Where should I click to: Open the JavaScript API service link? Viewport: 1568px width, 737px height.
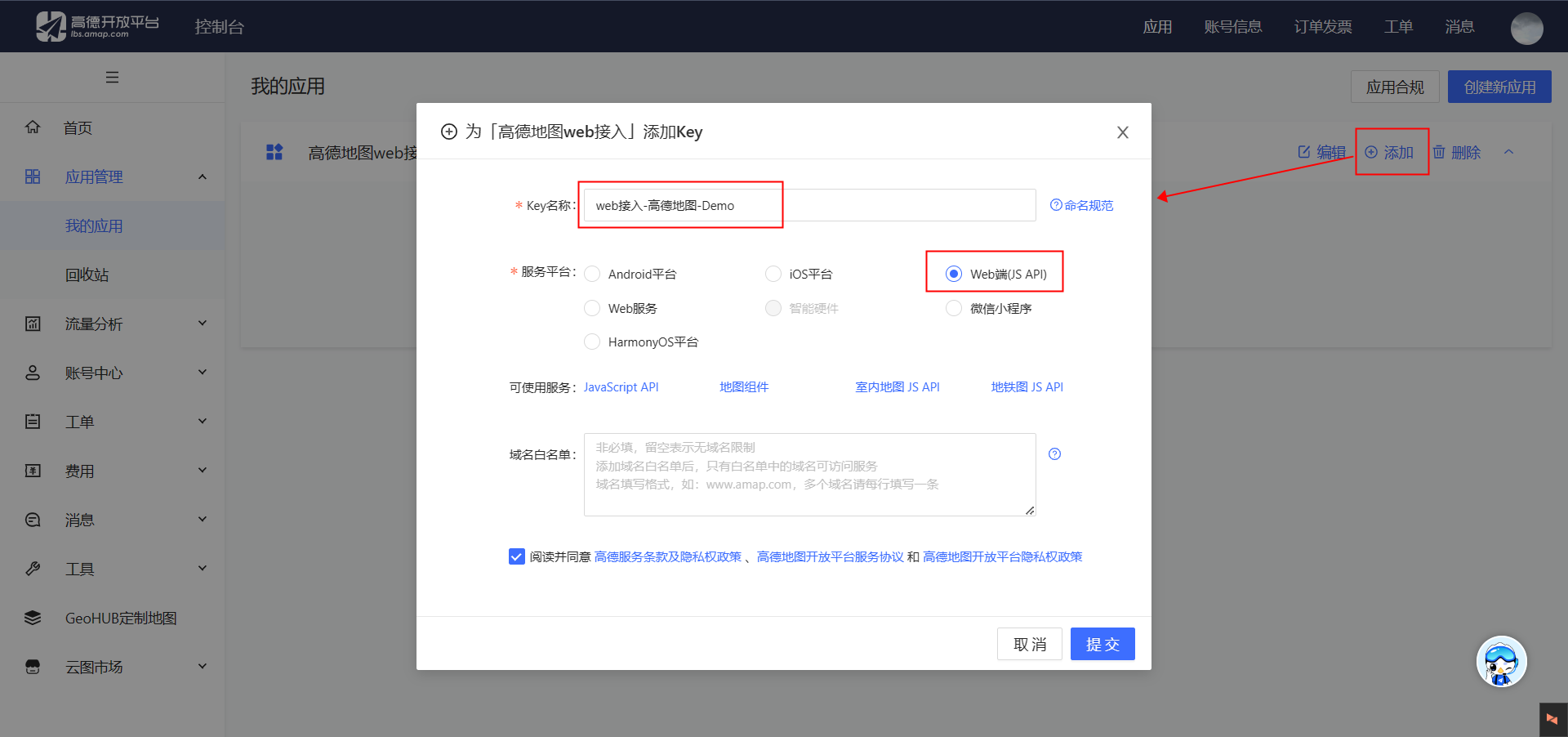tap(621, 387)
